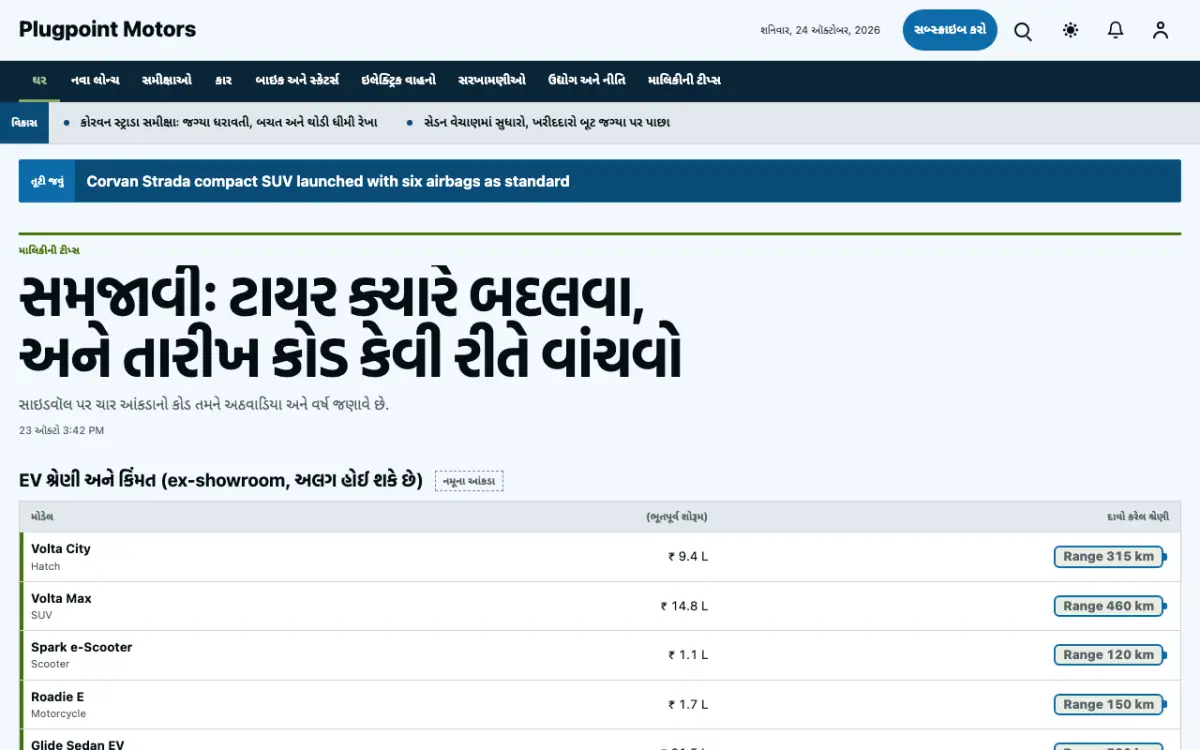Screen dimensions: 1200x750
Task: Open the search icon in header
Action: click(x=1023, y=31)
